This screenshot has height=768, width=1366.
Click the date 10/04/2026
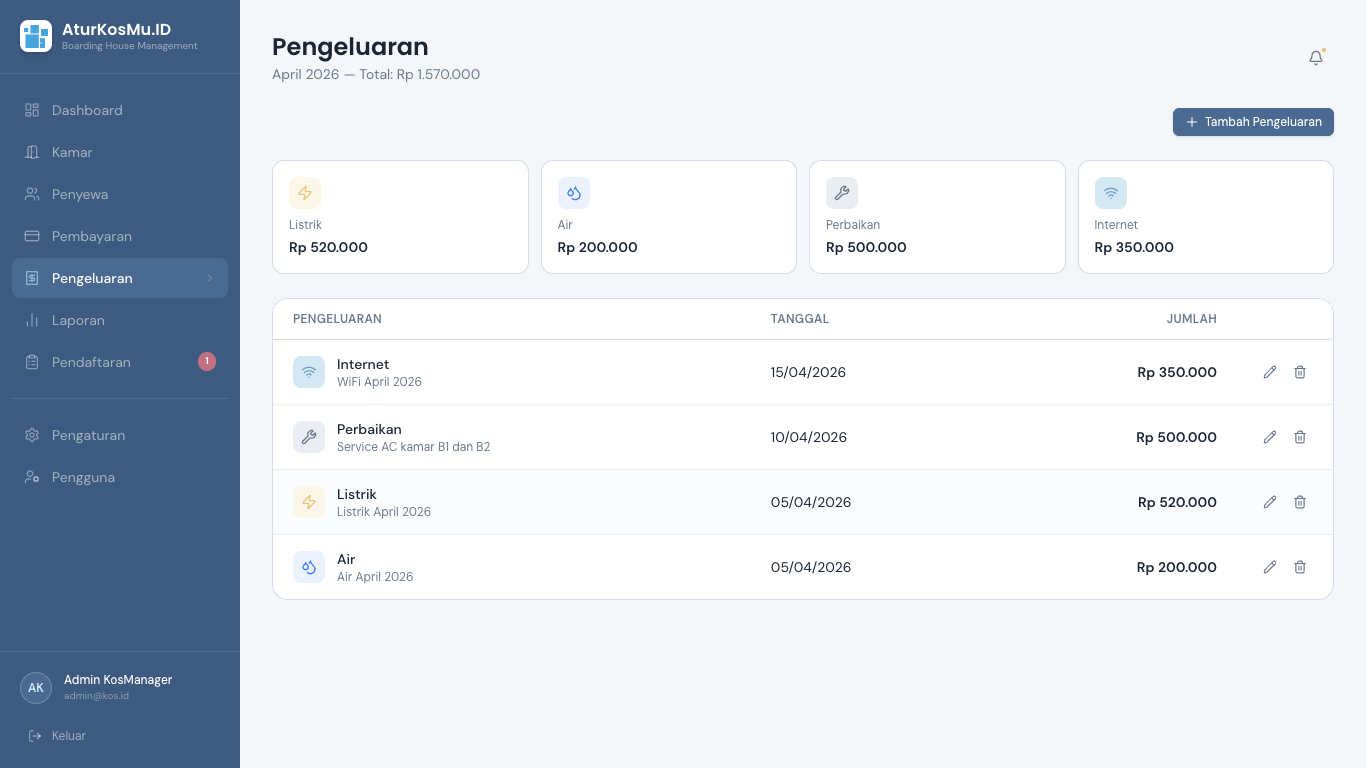click(x=809, y=437)
